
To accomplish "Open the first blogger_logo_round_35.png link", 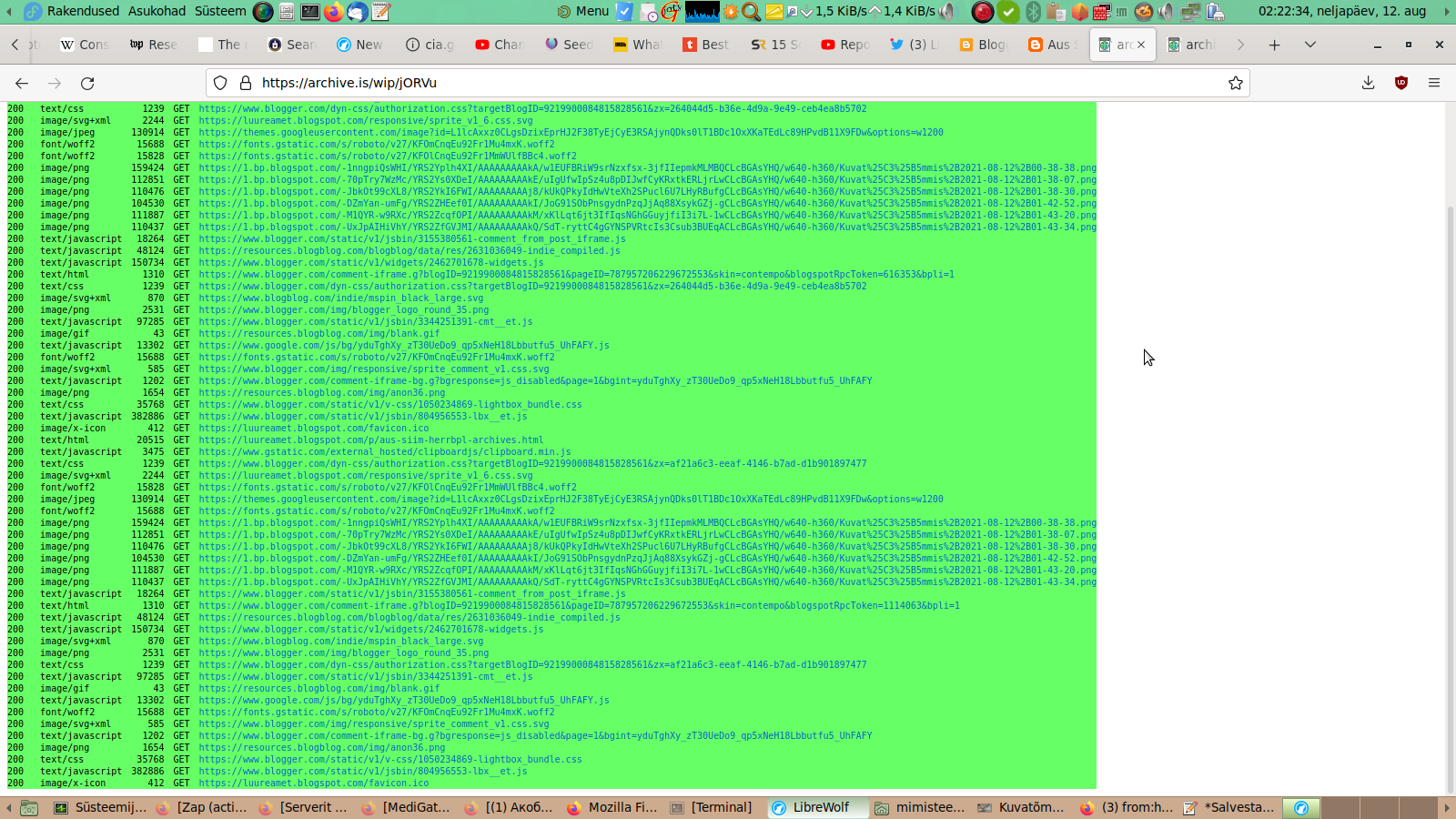I will pos(343,309).
